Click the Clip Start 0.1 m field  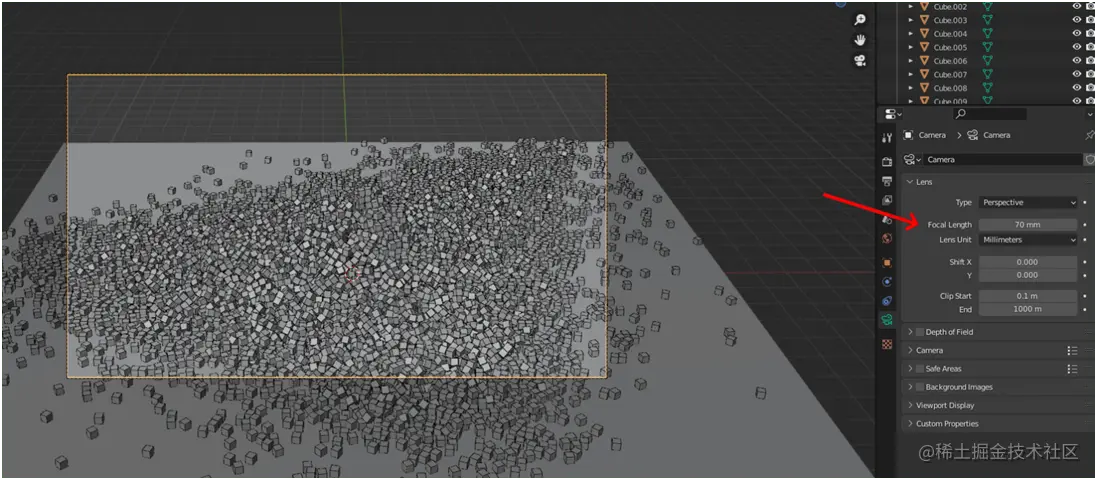[1028, 296]
